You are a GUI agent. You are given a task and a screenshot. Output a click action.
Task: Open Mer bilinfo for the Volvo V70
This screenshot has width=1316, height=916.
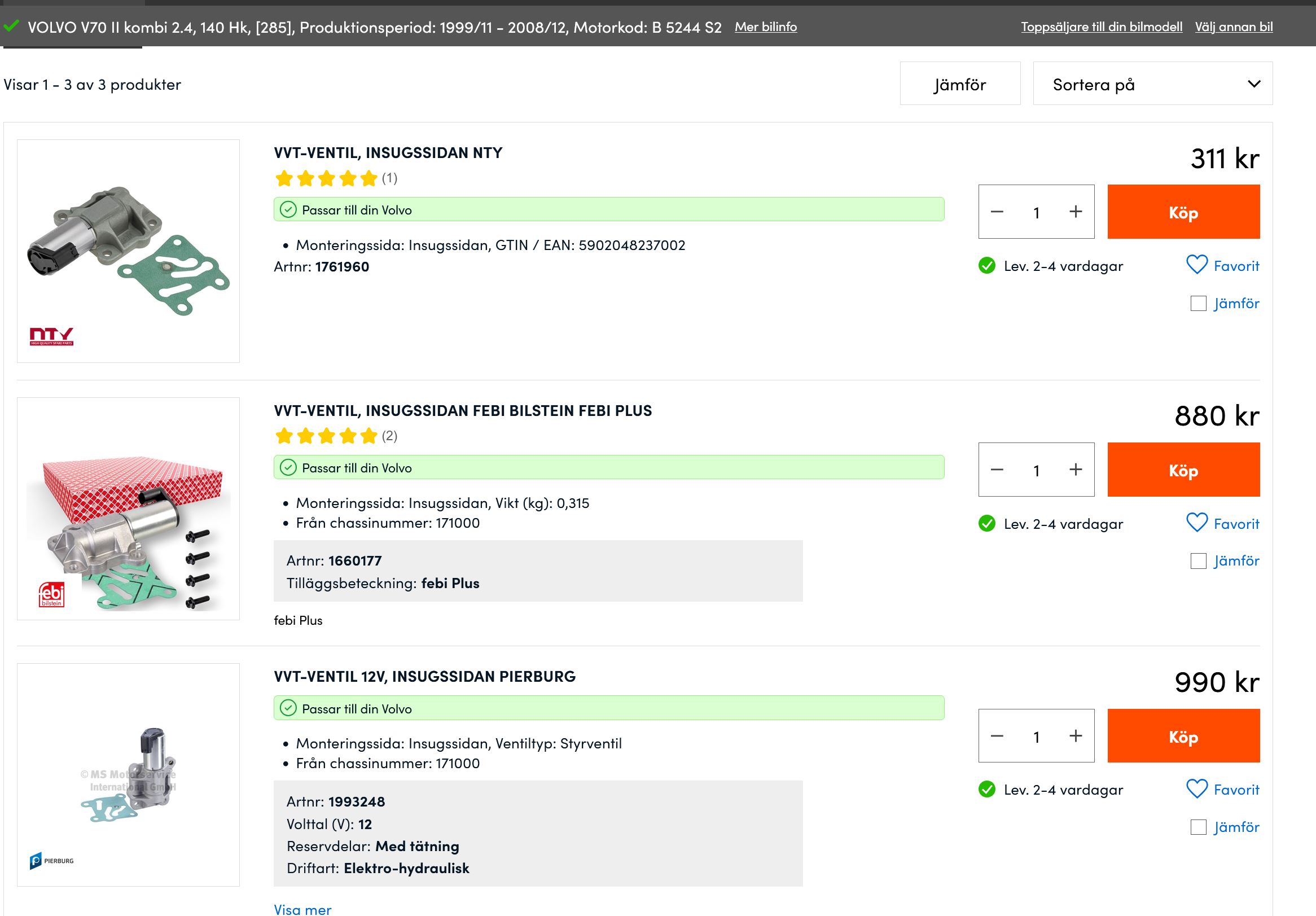pos(765,27)
